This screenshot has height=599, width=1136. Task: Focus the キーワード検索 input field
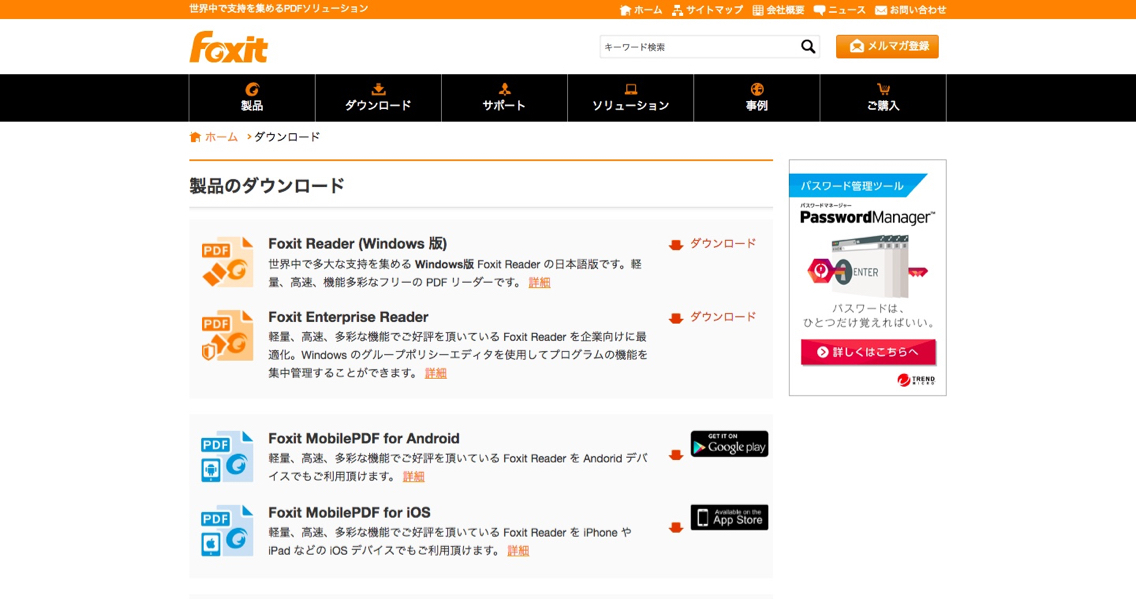[x=698, y=47]
